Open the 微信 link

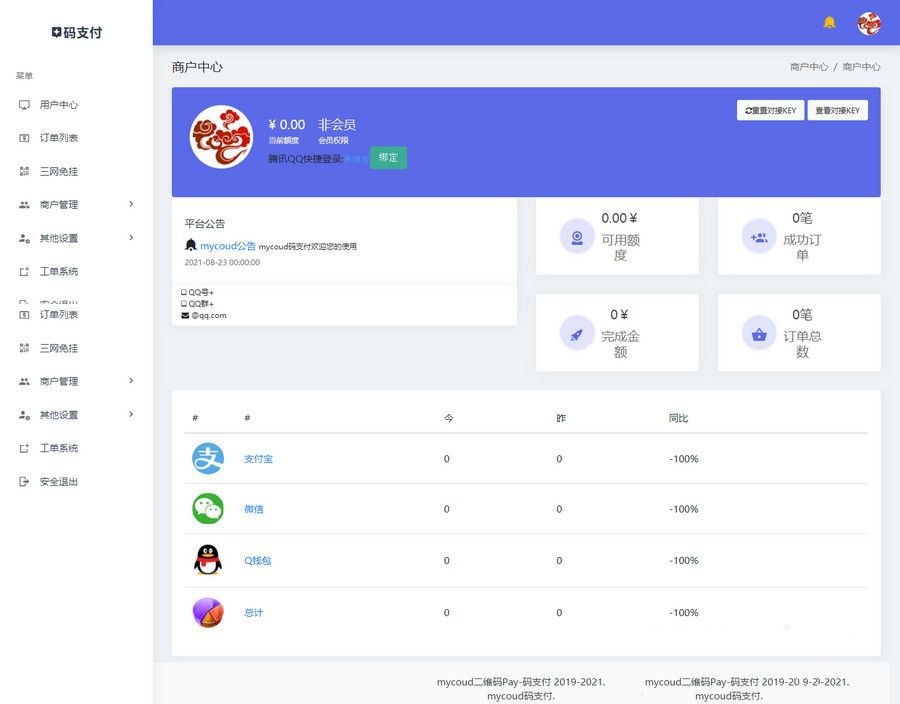tap(254, 509)
